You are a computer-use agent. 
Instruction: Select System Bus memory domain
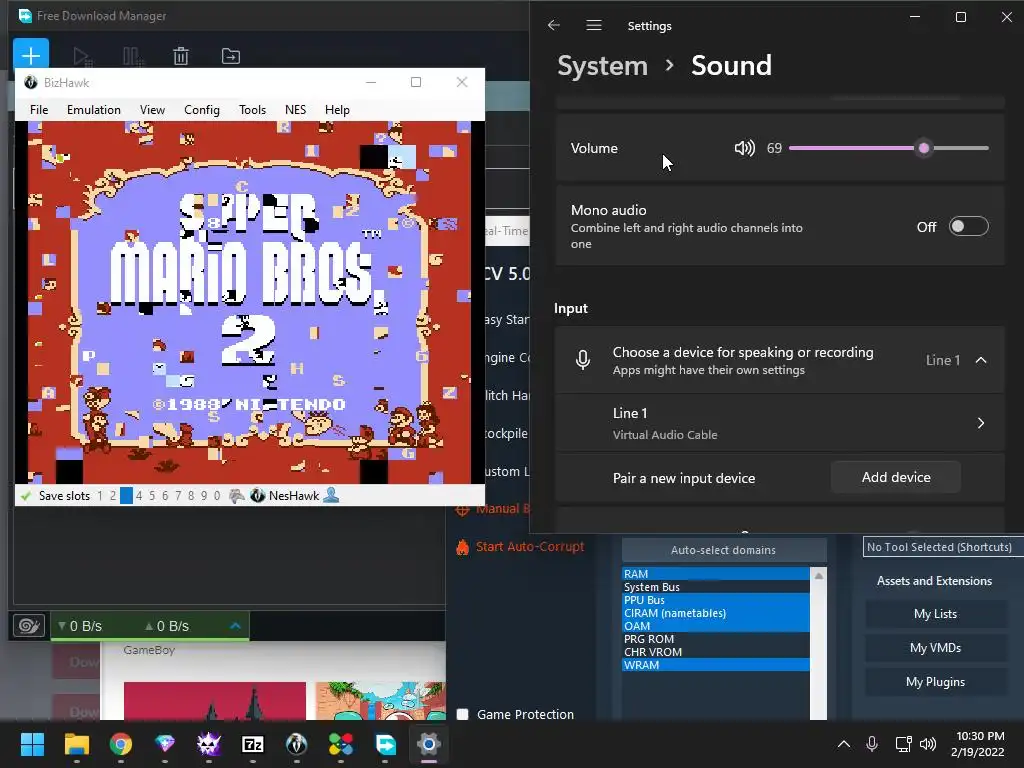[x=715, y=587]
